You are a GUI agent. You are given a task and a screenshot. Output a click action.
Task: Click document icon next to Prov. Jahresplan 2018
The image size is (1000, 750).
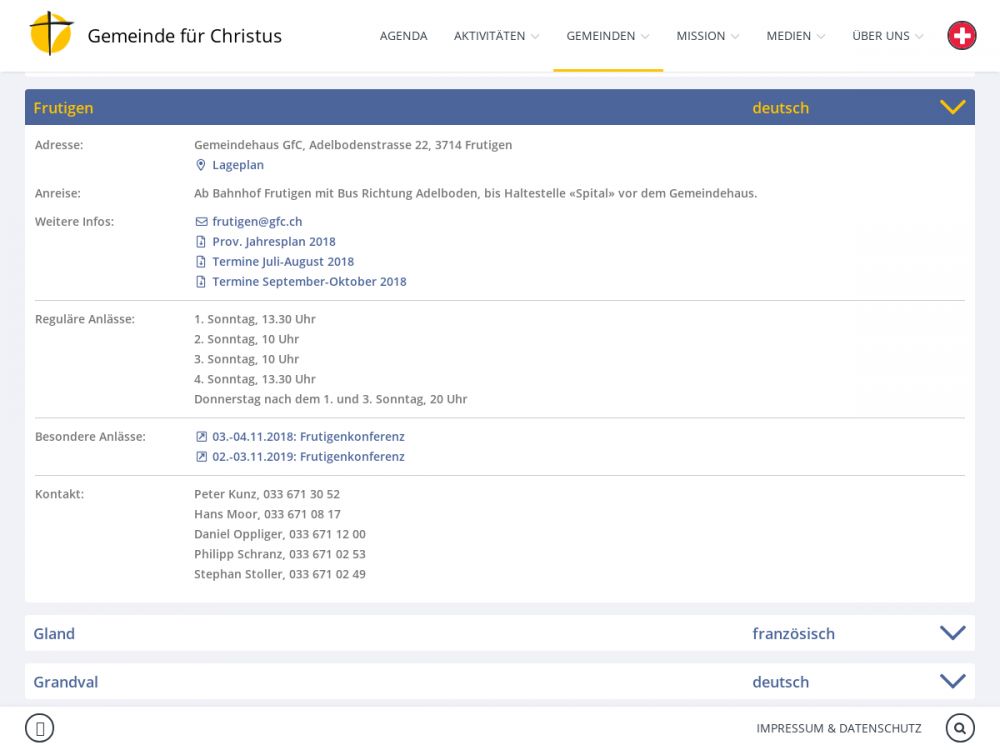pos(201,242)
